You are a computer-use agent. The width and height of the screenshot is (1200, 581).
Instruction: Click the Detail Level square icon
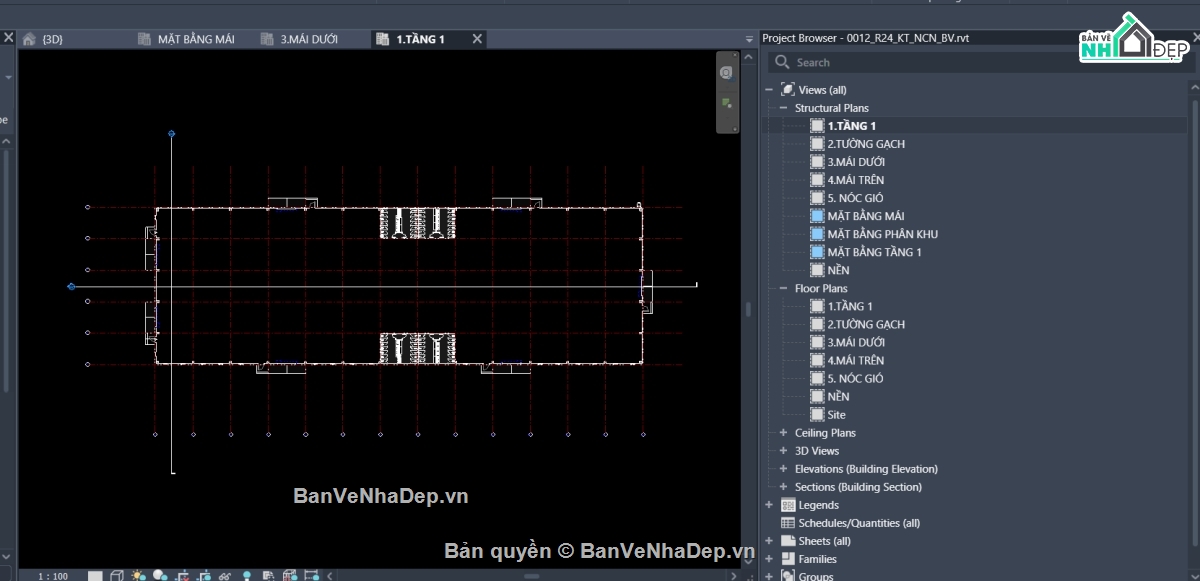point(95,576)
